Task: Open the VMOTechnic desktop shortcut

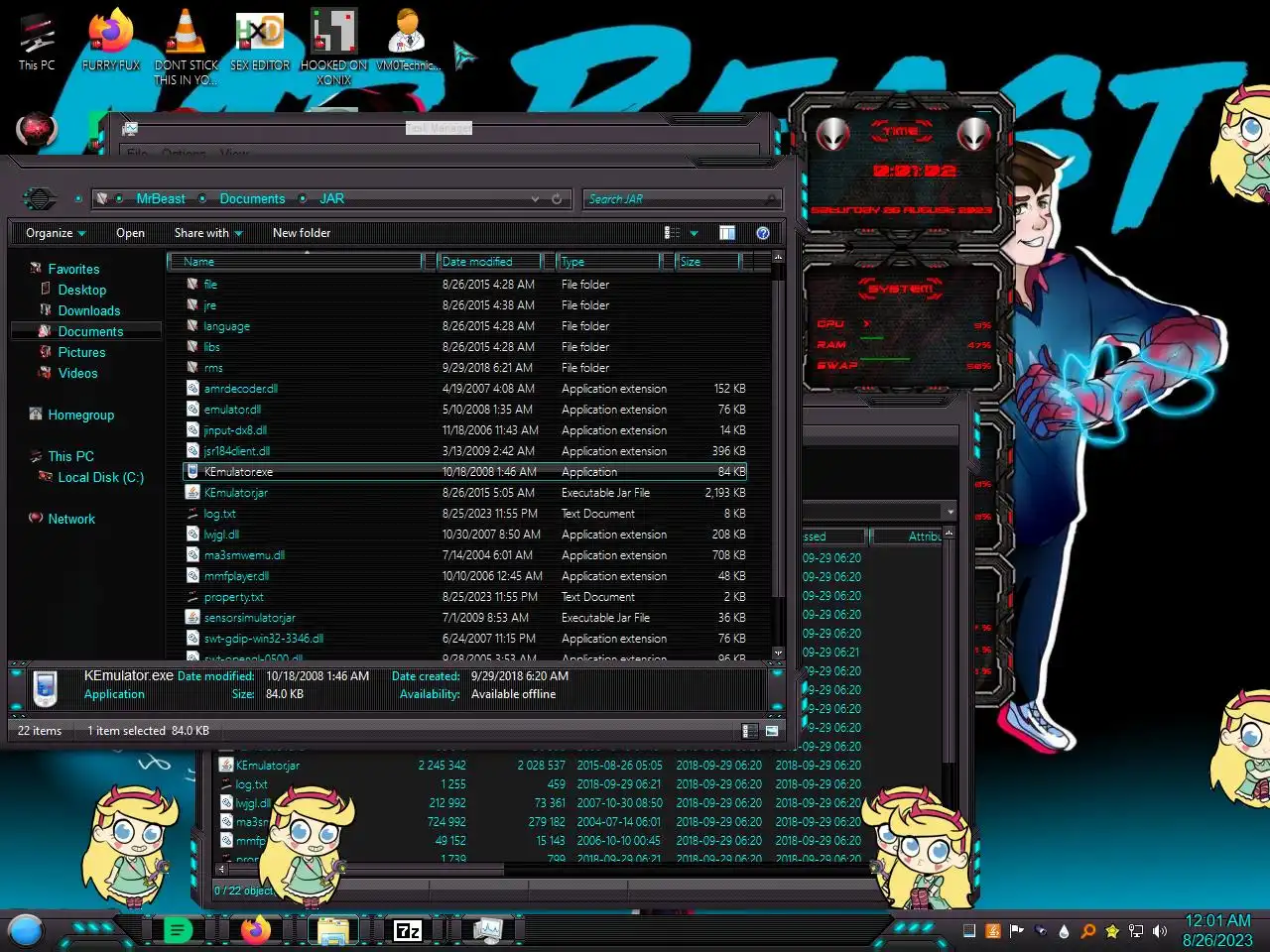Action: pyautogui.click(x=406, y=40)
